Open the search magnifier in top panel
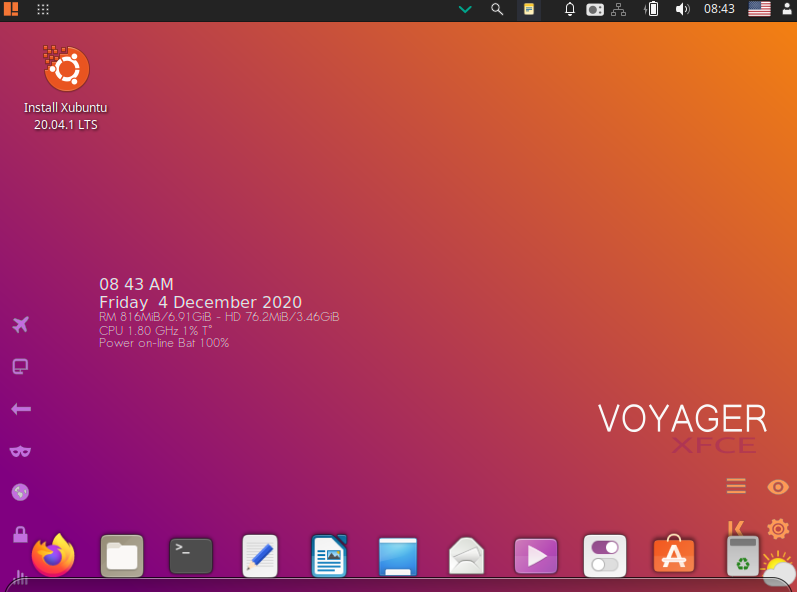Viewport: 797px width, 592px height. coord(497,9)
